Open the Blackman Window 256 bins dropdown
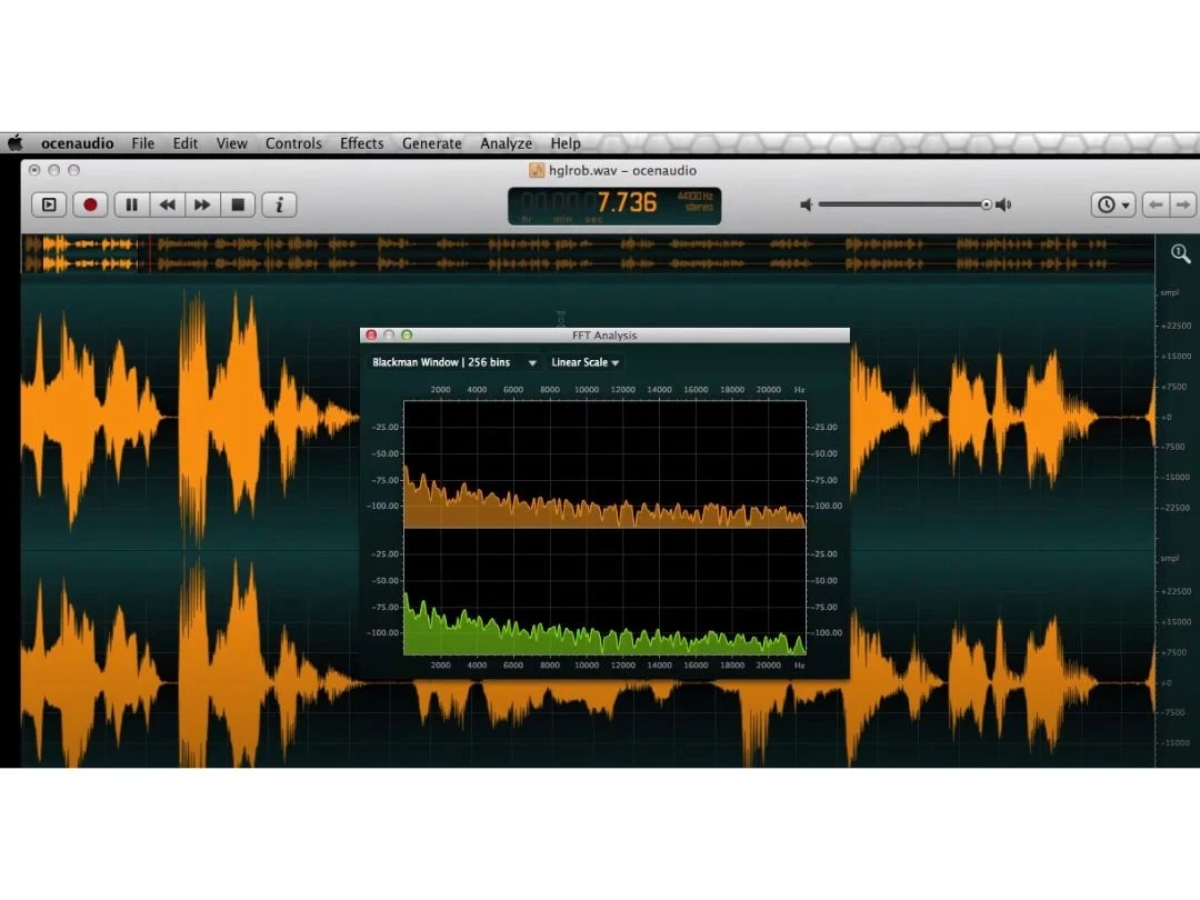Screen dimensions: 1200x900 pyautogui.click(x=454, y=362)
